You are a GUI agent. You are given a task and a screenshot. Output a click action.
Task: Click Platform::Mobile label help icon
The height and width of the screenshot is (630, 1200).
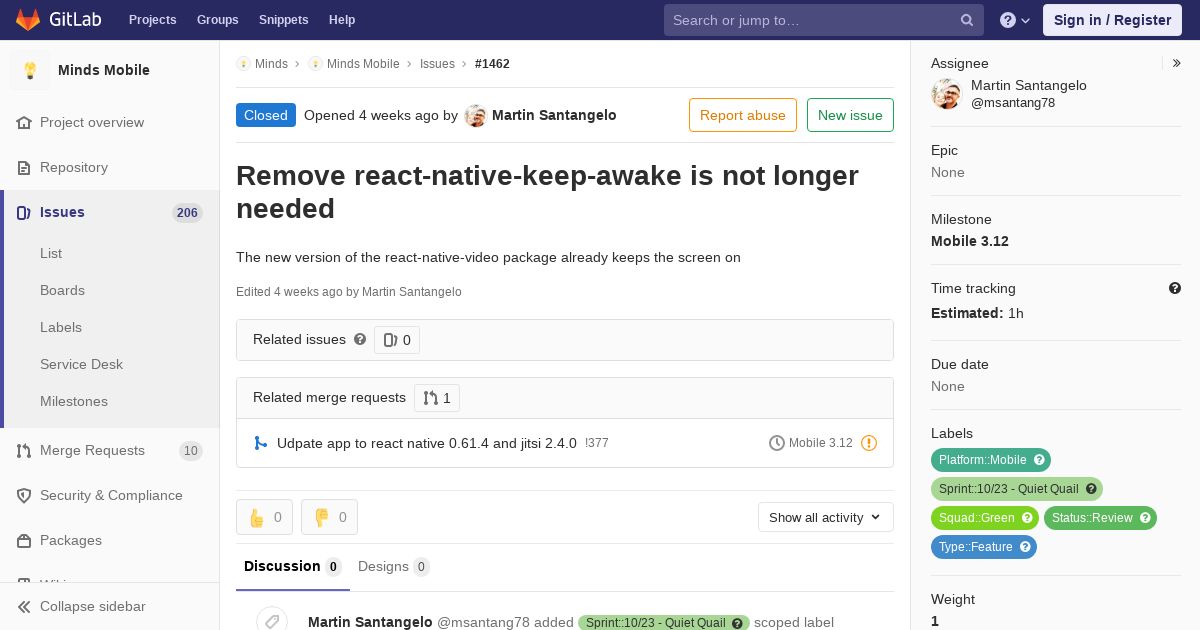click(1039, 460)
